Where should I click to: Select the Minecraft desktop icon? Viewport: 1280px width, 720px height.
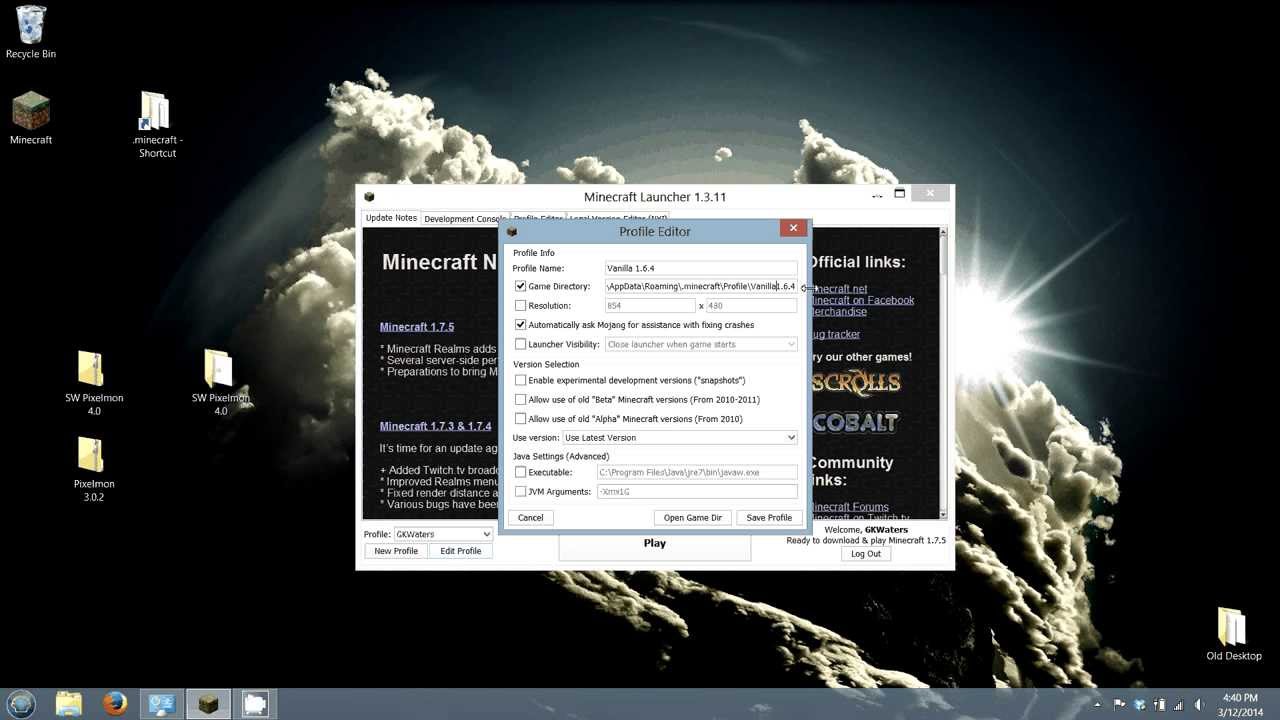click(31, 118)
